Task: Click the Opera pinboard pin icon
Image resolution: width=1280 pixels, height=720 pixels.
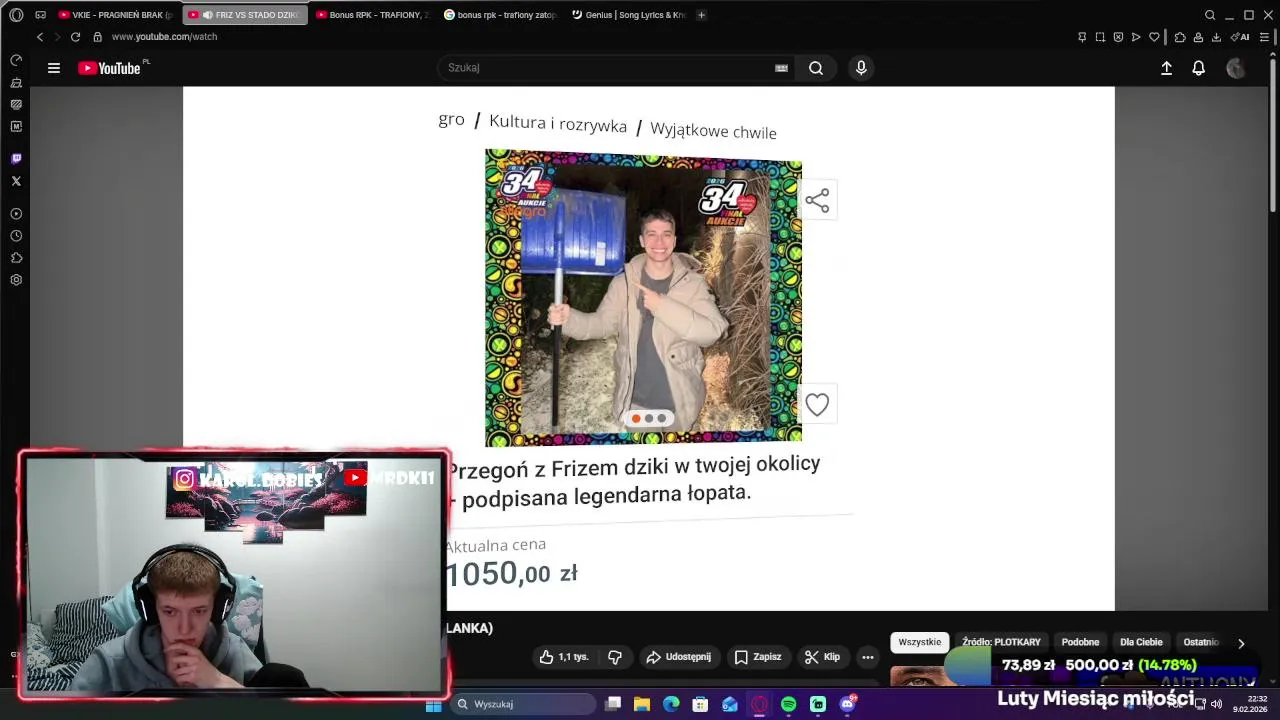Action: (1082, 37)
